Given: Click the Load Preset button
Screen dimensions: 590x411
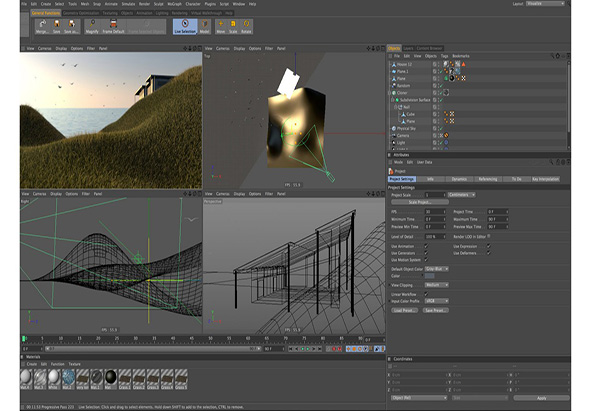Looking at the screenshot, I should (405, 311).
